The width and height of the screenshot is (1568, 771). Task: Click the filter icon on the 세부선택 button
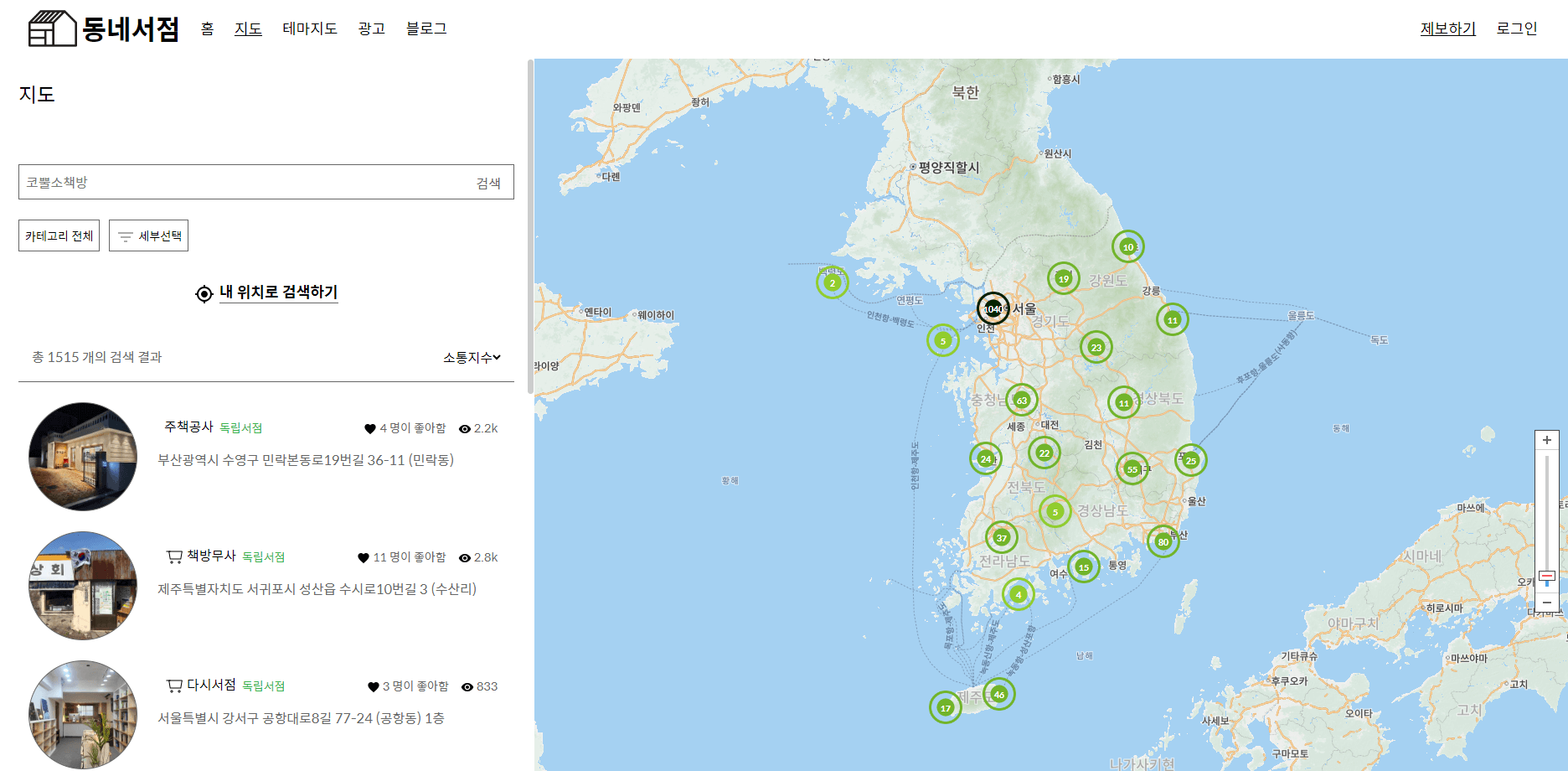pos(126,235)
